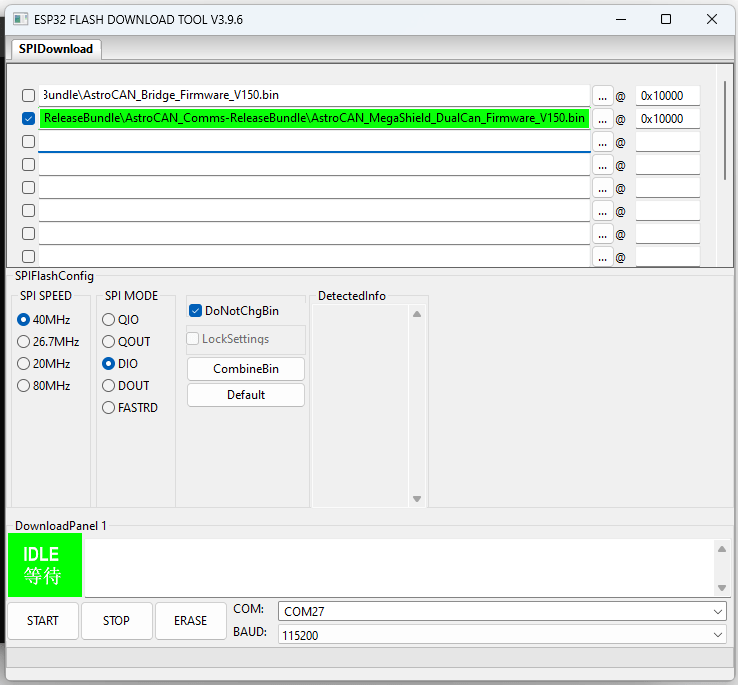The height and width of the screenshot is (685, 738).
Task: Click the third row address field
Action: 667,142
